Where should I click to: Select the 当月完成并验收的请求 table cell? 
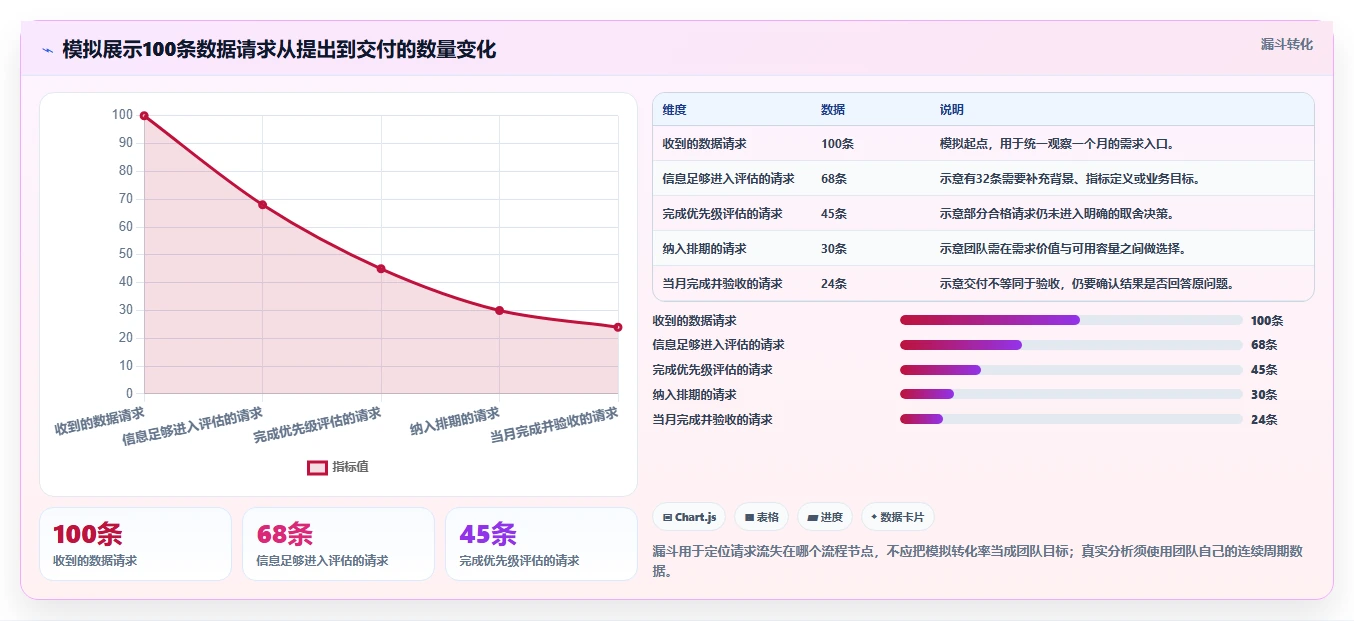coord(722,284)
